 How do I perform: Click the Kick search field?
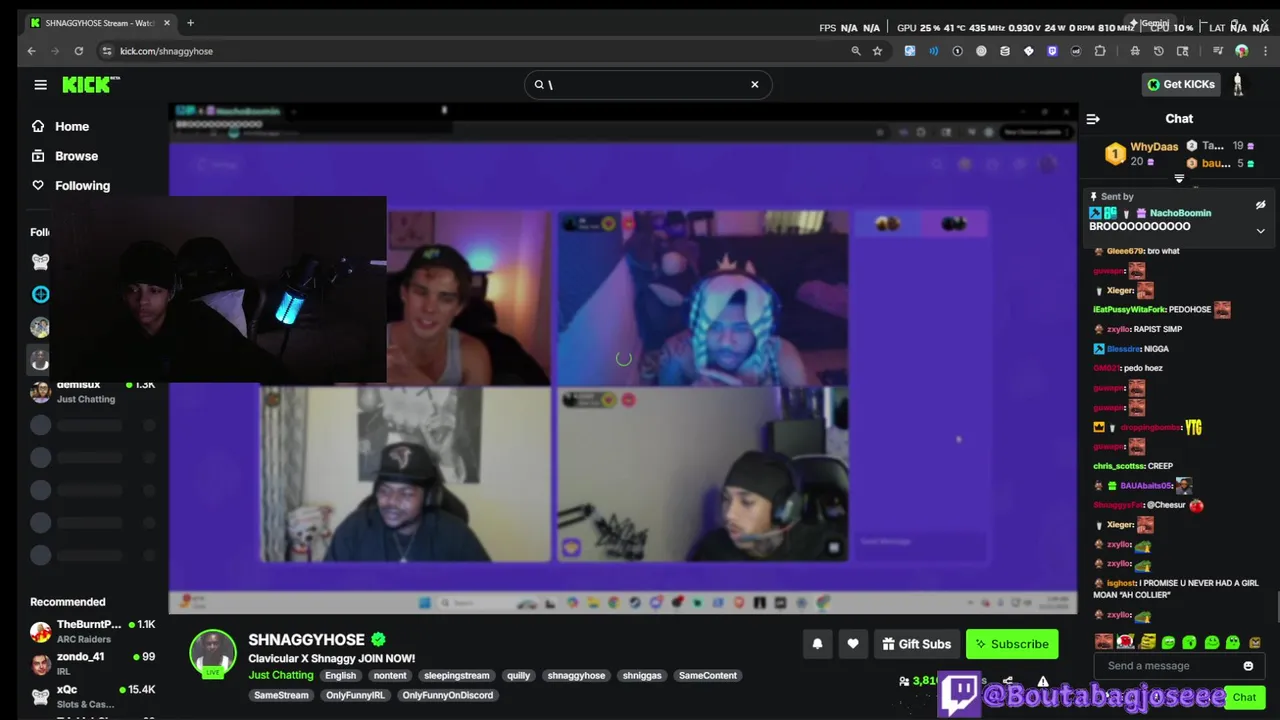click(x=647, y=85)
